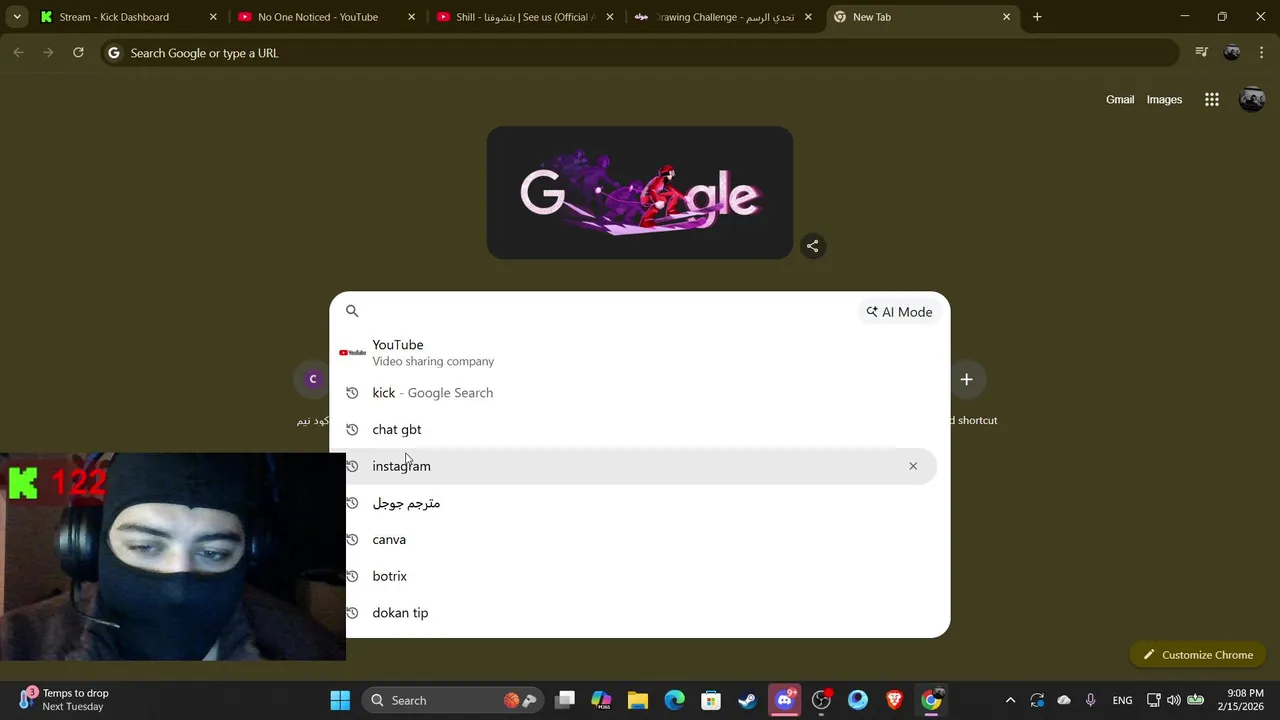Screen dimensions: 1280x720
Task: Switch the ENG input language indicator
Action: pyautogui.click(x=1123, y=700)
